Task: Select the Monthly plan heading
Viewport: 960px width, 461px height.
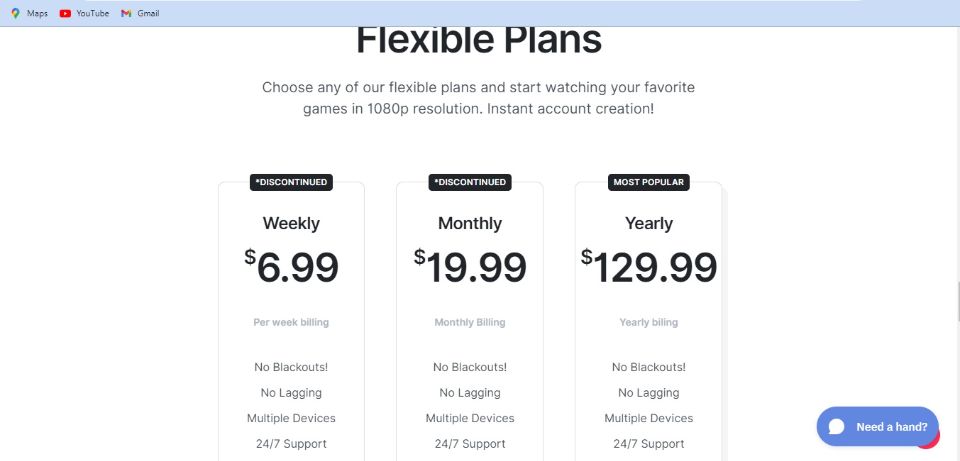Action: pyautogui.click(x=470, y=223)
